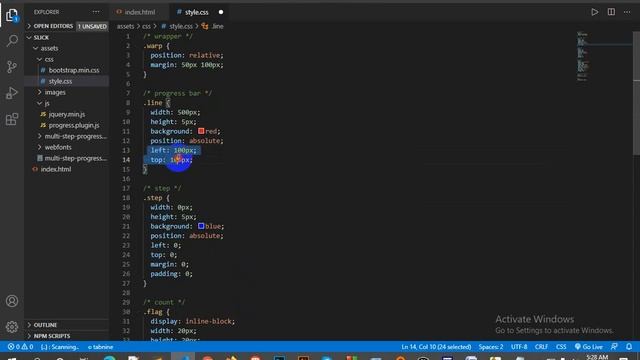Open the Run and Debug view
640x360 pixels.
[12, 93]
